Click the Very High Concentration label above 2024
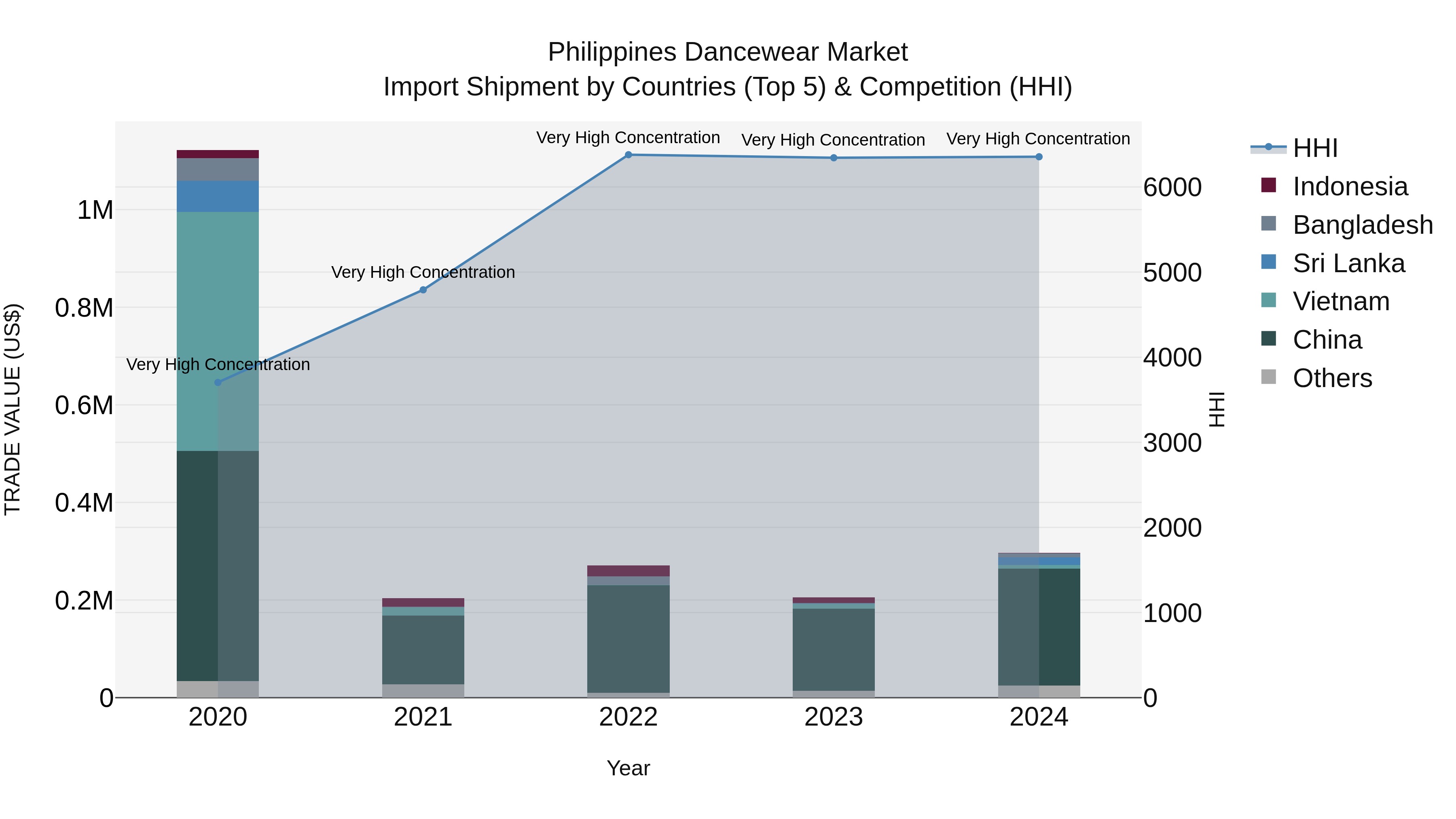 pyautogui.click(x=1038, y=139)
